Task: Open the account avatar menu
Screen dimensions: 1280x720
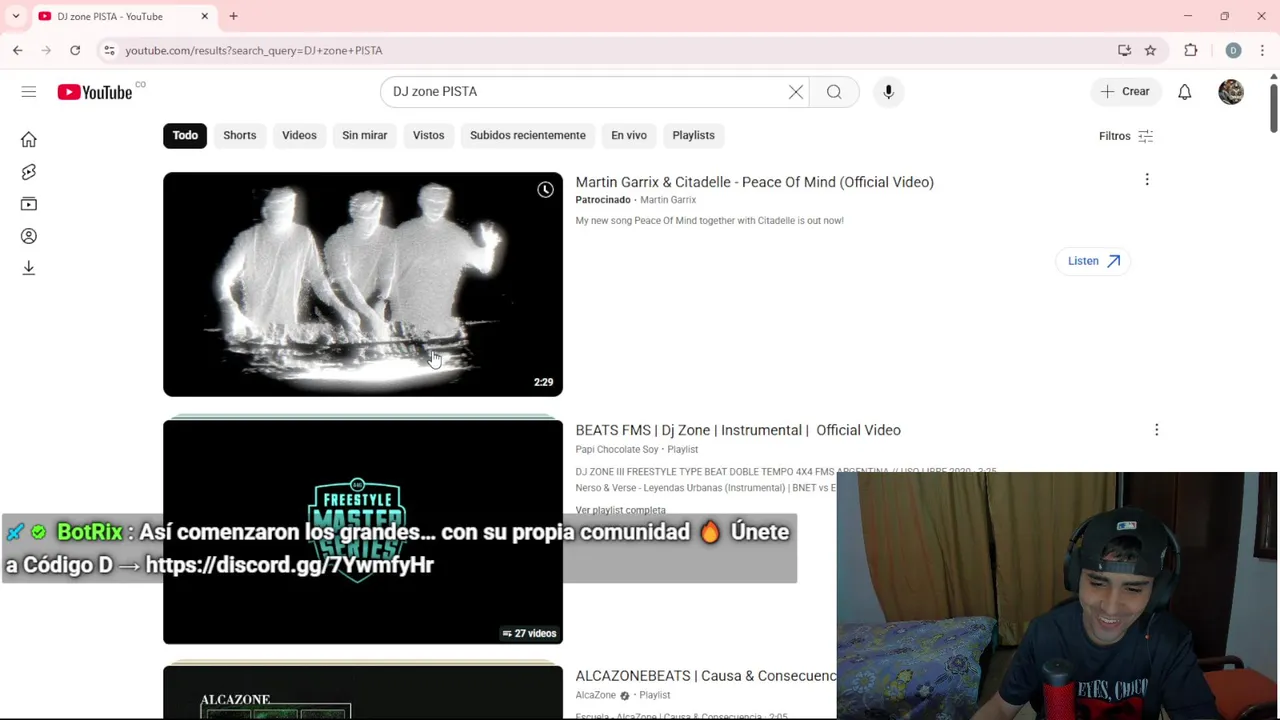Action: tap(1231, 92)
